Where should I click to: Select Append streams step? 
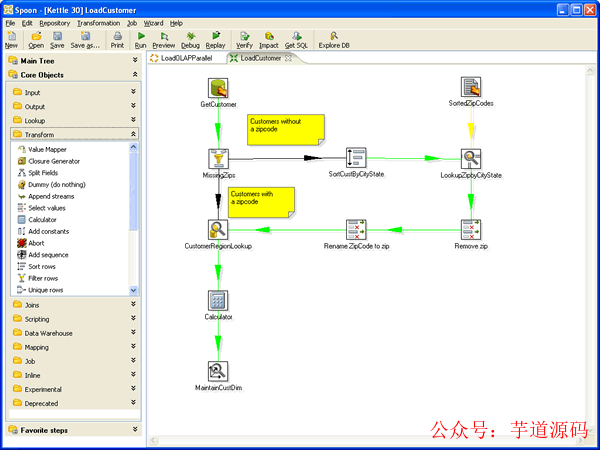46,196
